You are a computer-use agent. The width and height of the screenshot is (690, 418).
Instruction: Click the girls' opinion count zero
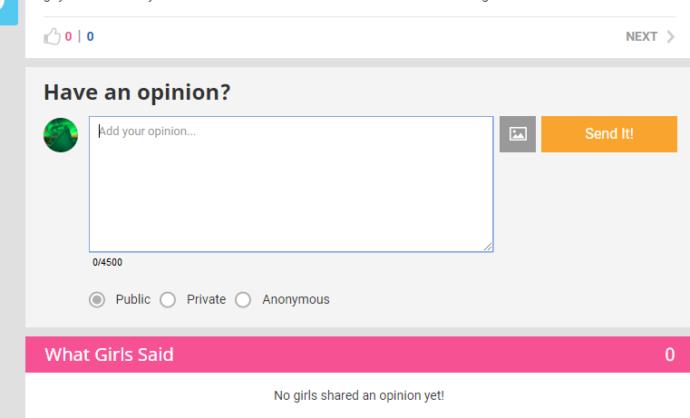(670, 355)
